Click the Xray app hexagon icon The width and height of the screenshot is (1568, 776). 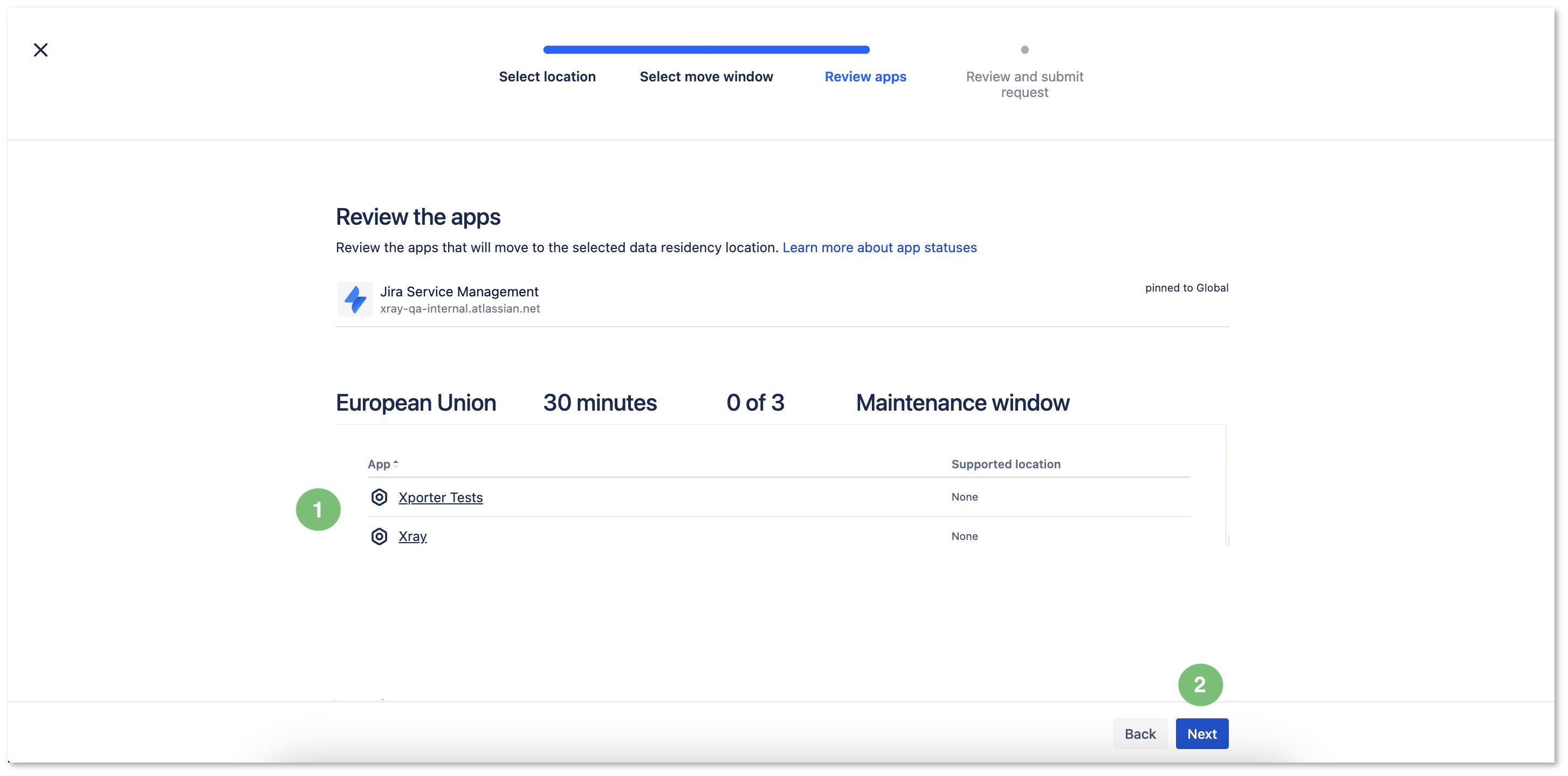pyautogui.click(x=379, y=536)
